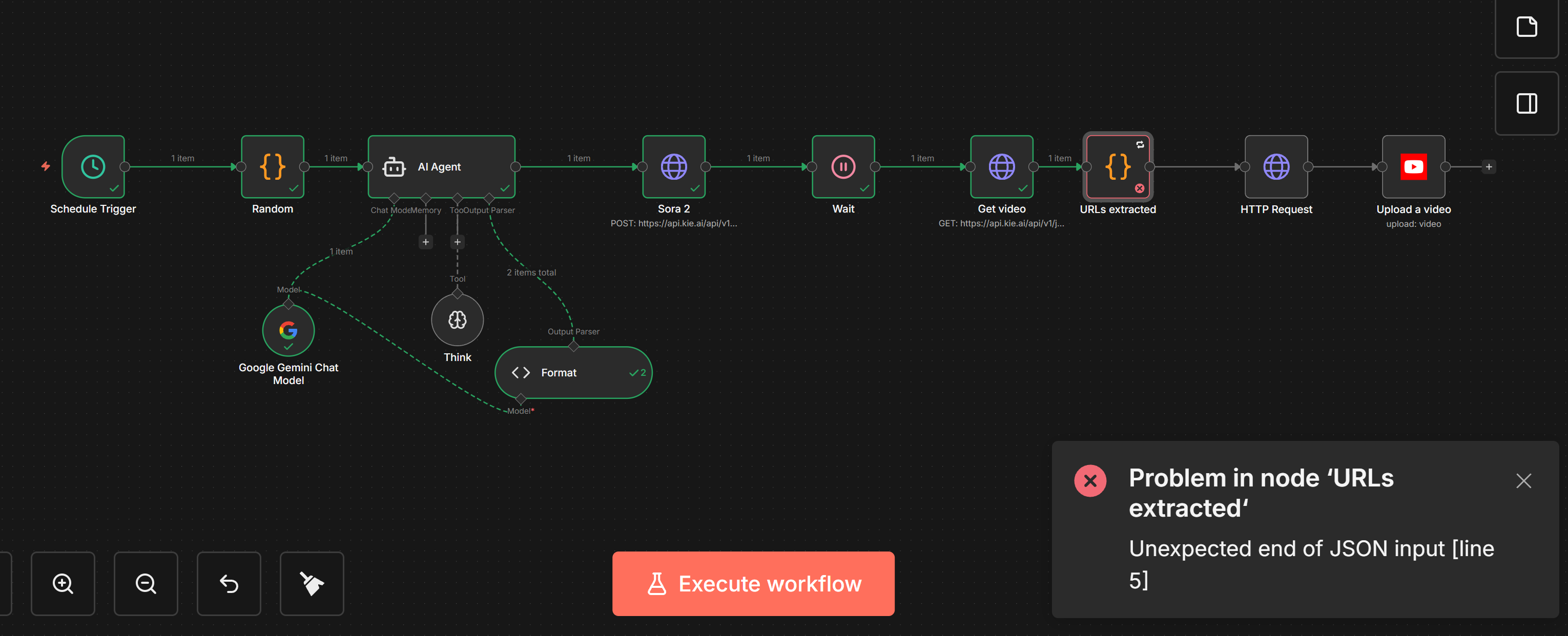Open the AI Agent node
This screenshot has width=1568, height=636.
(x=441, y=166)
